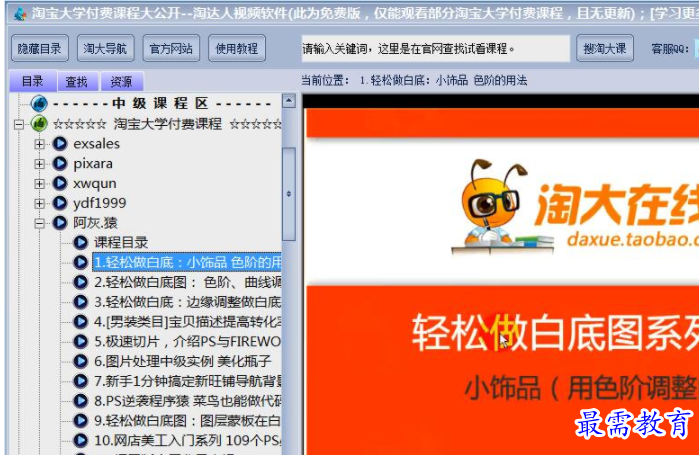Select the 淘宝大学付费课程 tree row
This screenshot has height=455, width=699.
pyautogui.click(x=167, y=124)
